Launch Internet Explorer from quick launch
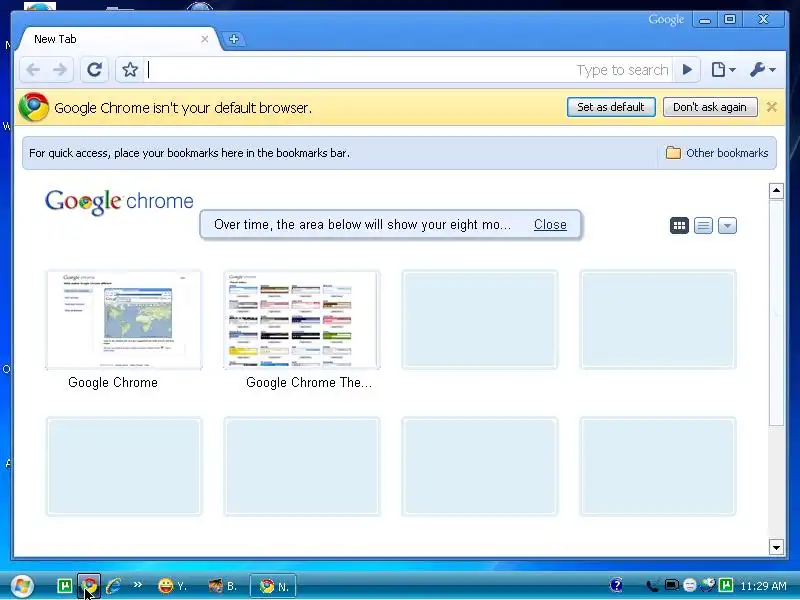 113,586
